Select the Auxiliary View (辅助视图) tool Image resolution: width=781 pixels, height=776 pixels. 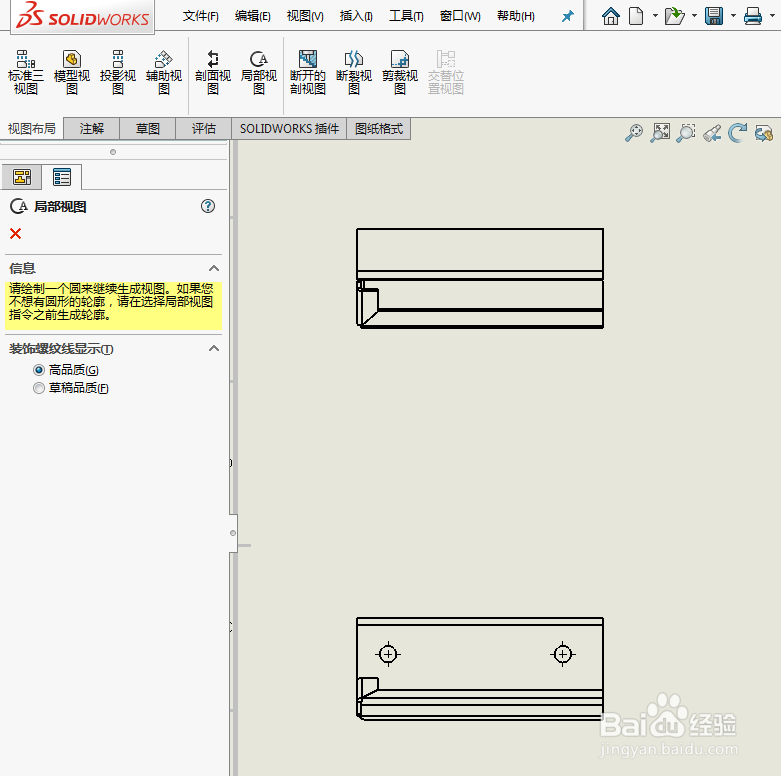[163, 72]
